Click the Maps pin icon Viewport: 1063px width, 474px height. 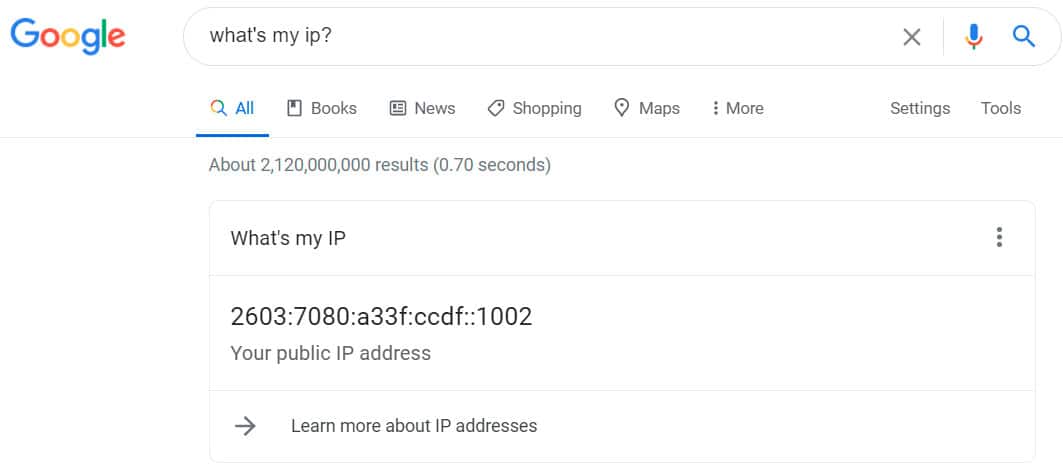pyautogui.click(x=622, y=108)
